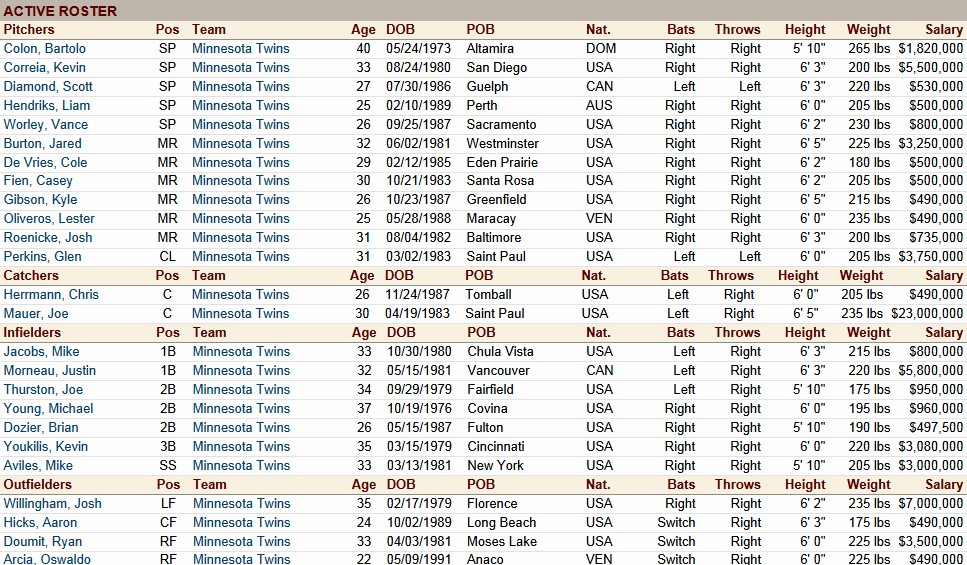The height and width of the screenshot is (565, 967).
Task: Click nationality DOM in Colon row
Action: click(x=601, y=49)
